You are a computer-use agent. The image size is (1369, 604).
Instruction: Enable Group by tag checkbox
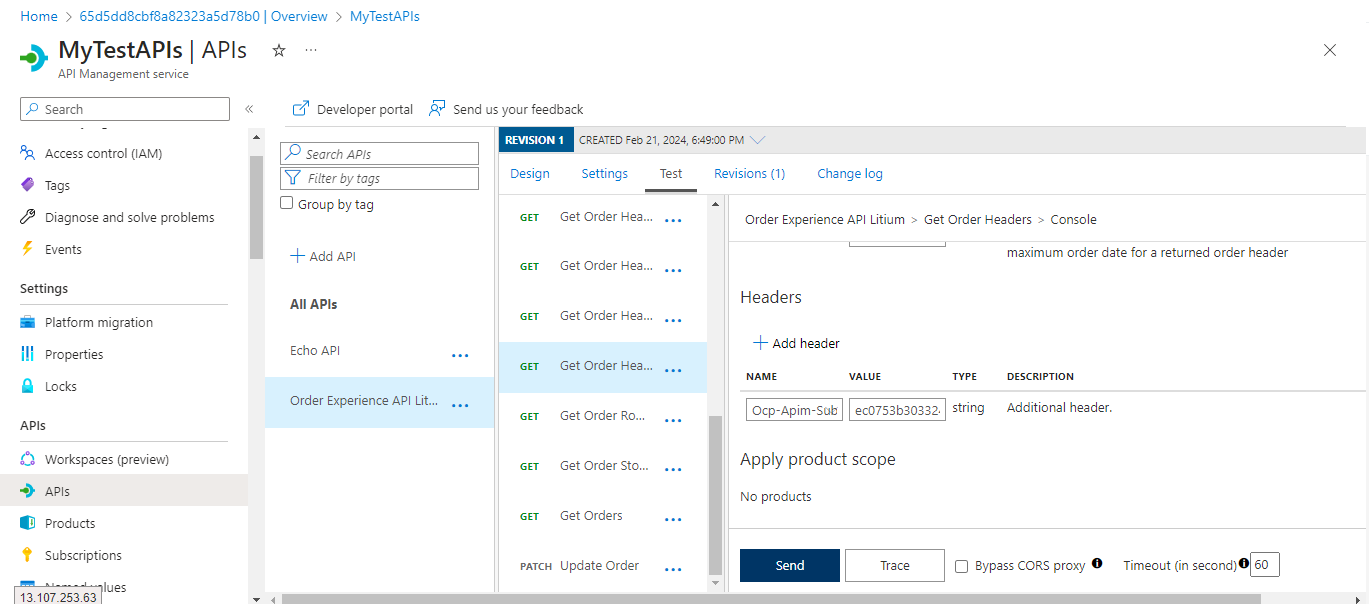point(287,203)
